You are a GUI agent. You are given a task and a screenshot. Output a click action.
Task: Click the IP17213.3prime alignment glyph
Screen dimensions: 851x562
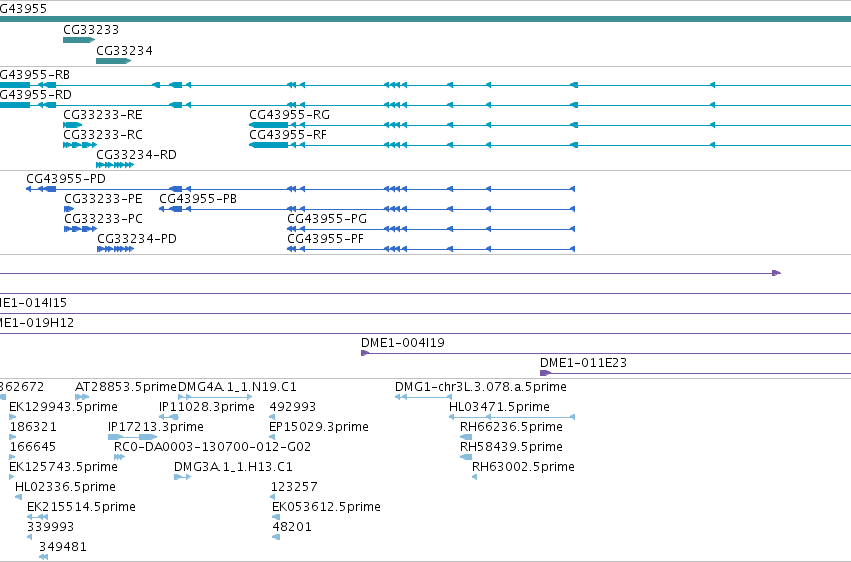132,437
